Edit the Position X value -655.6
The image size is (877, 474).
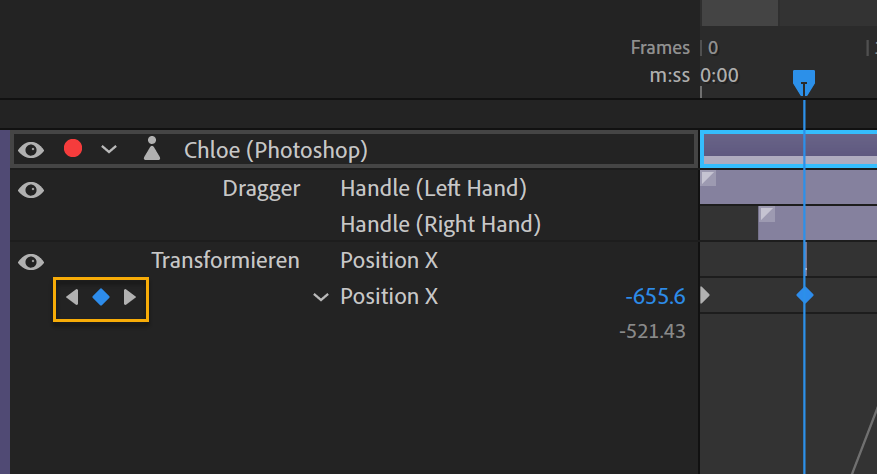click(655, 297)
